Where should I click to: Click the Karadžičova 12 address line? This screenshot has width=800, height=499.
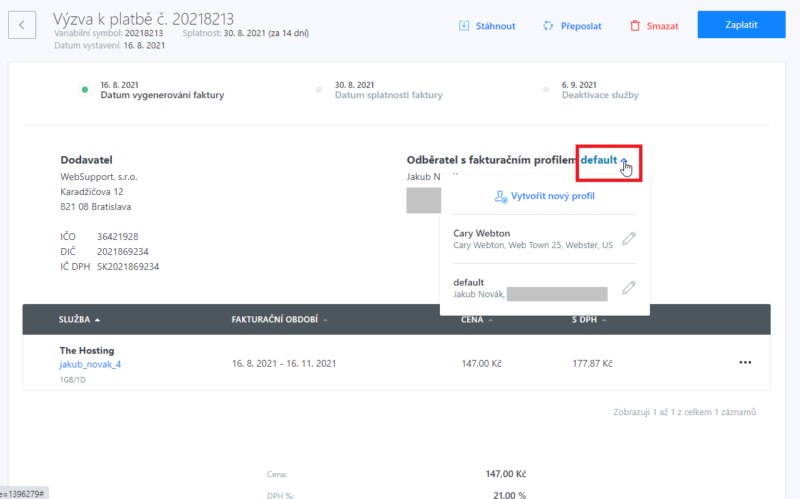click(92, 192)
